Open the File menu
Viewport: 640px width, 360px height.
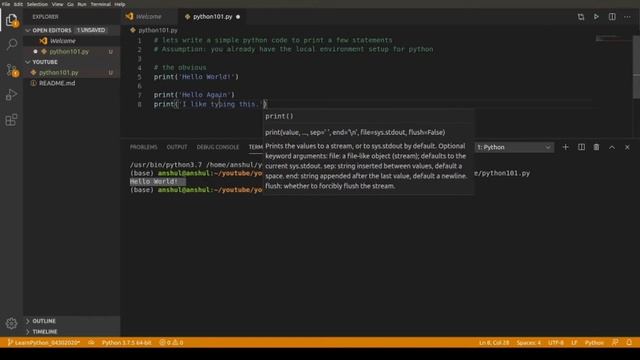pyautogui.click(x=6, y=4)
